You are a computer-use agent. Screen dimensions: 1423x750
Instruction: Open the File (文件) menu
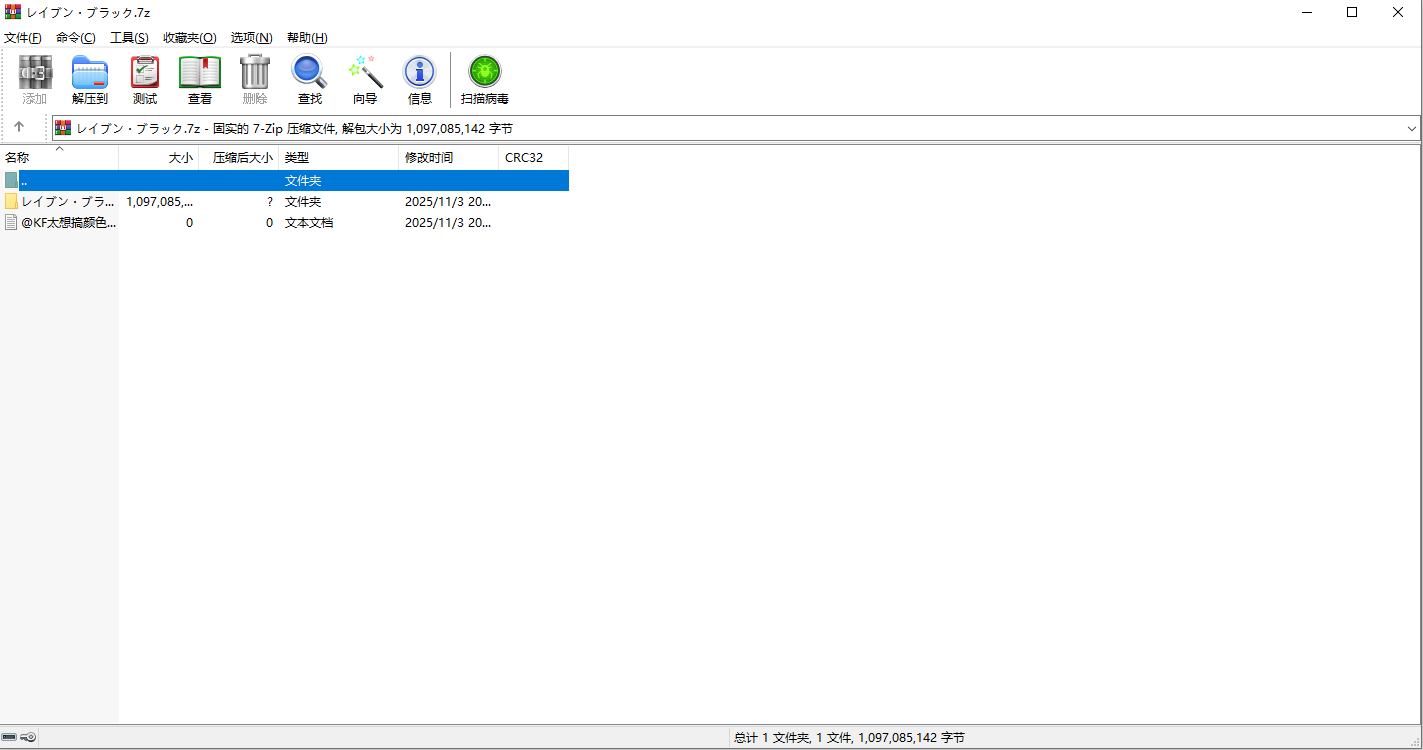[23, 38]
